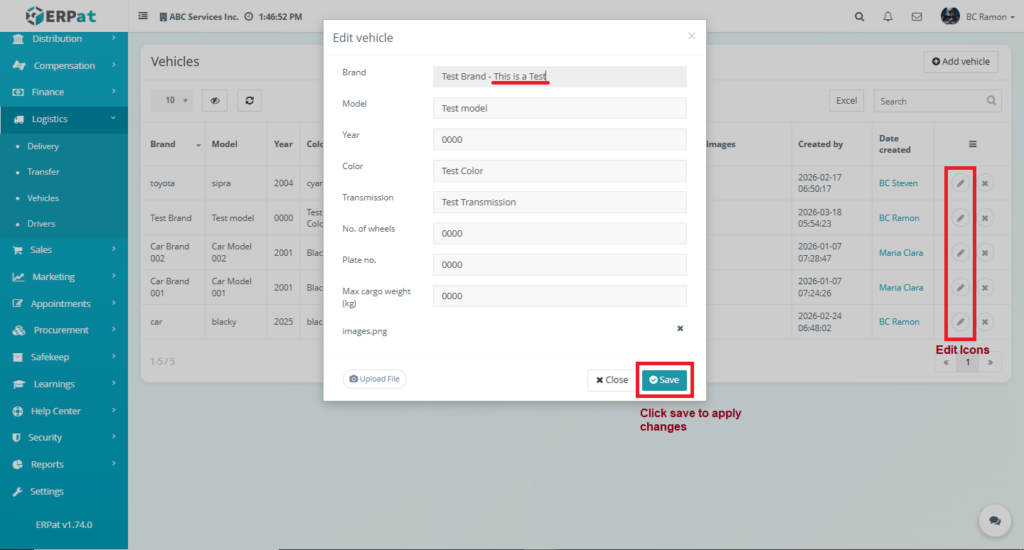Expand the Sales sidebar menu
Viewport: 1024px width, 550px height.
pyautogui.click(x=64, y=250)
